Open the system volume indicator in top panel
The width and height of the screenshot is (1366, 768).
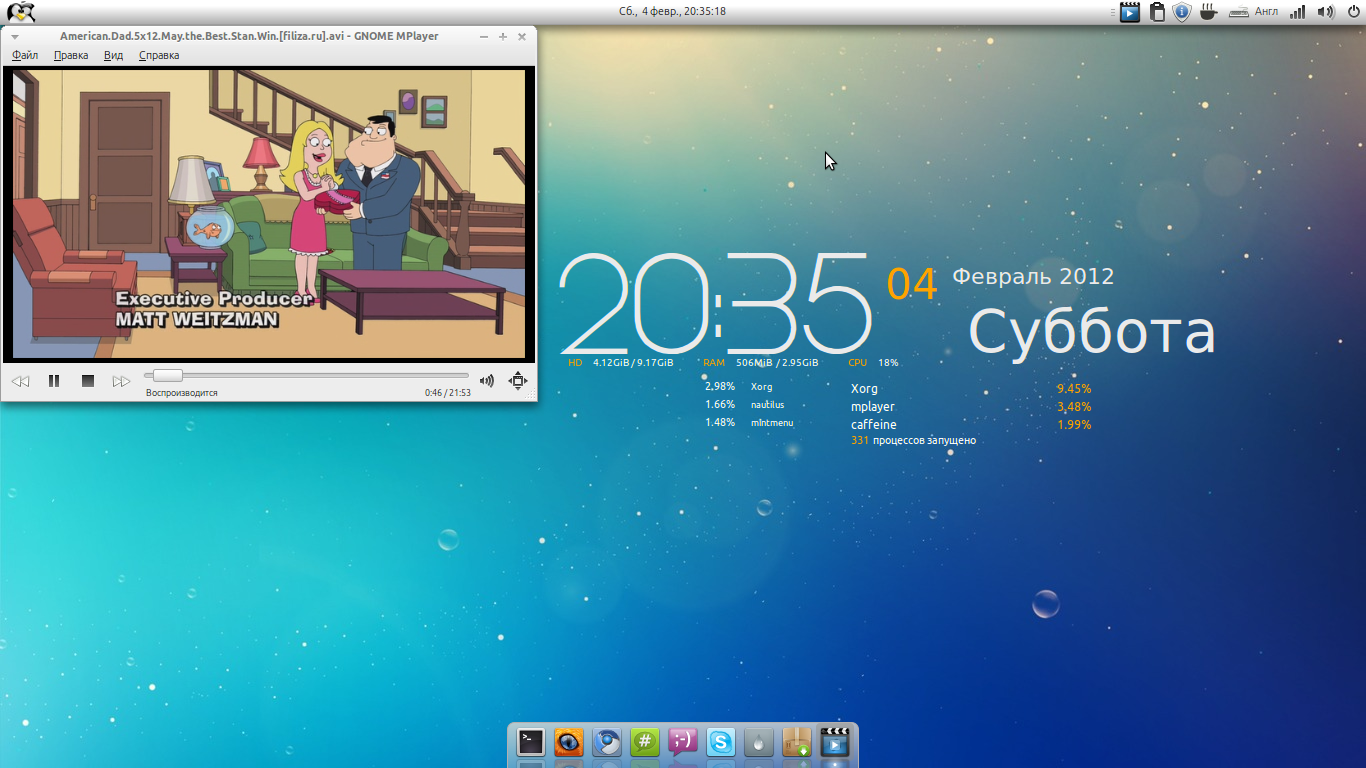point(1325,12)
